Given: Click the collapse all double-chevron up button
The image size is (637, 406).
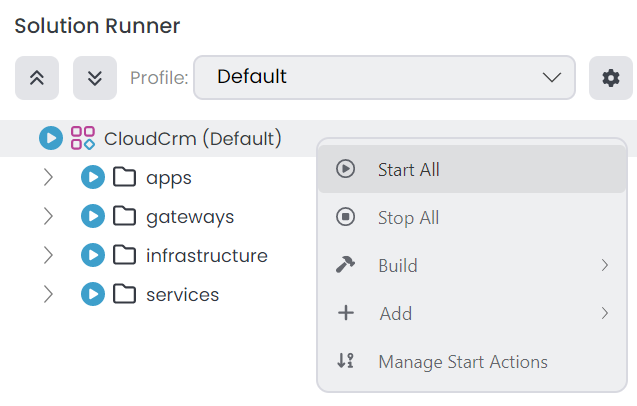Looking at the screenshot, I should click(x=37, y=78).
